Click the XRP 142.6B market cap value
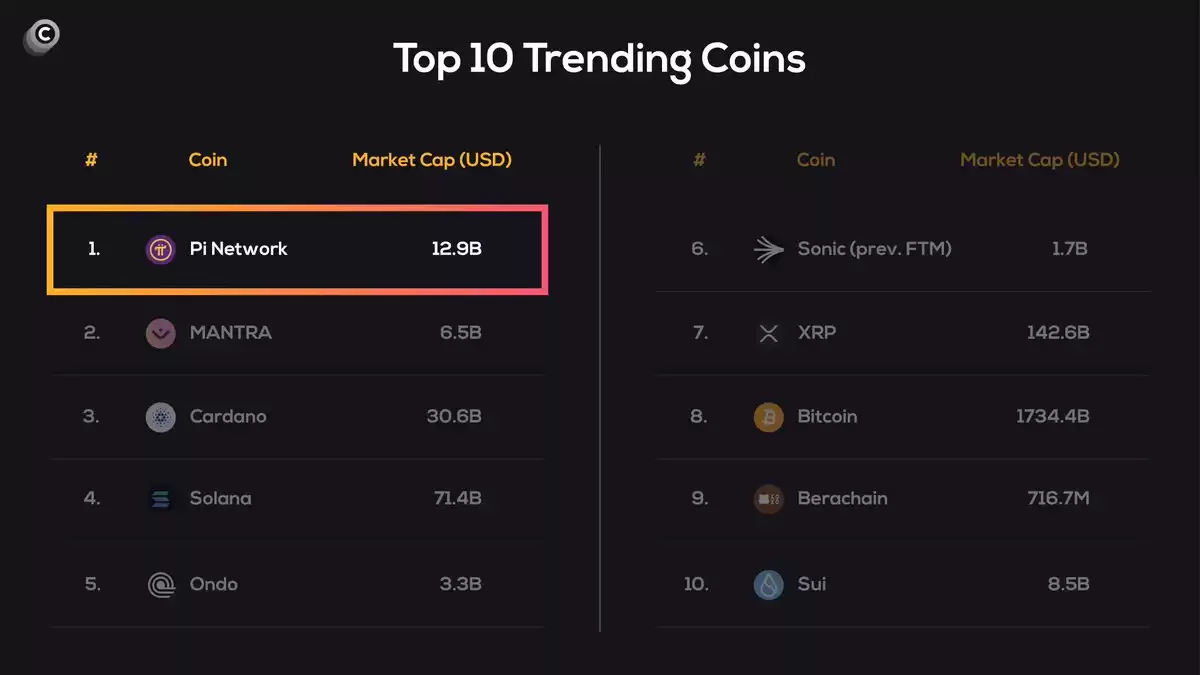 pos(1058,333)
